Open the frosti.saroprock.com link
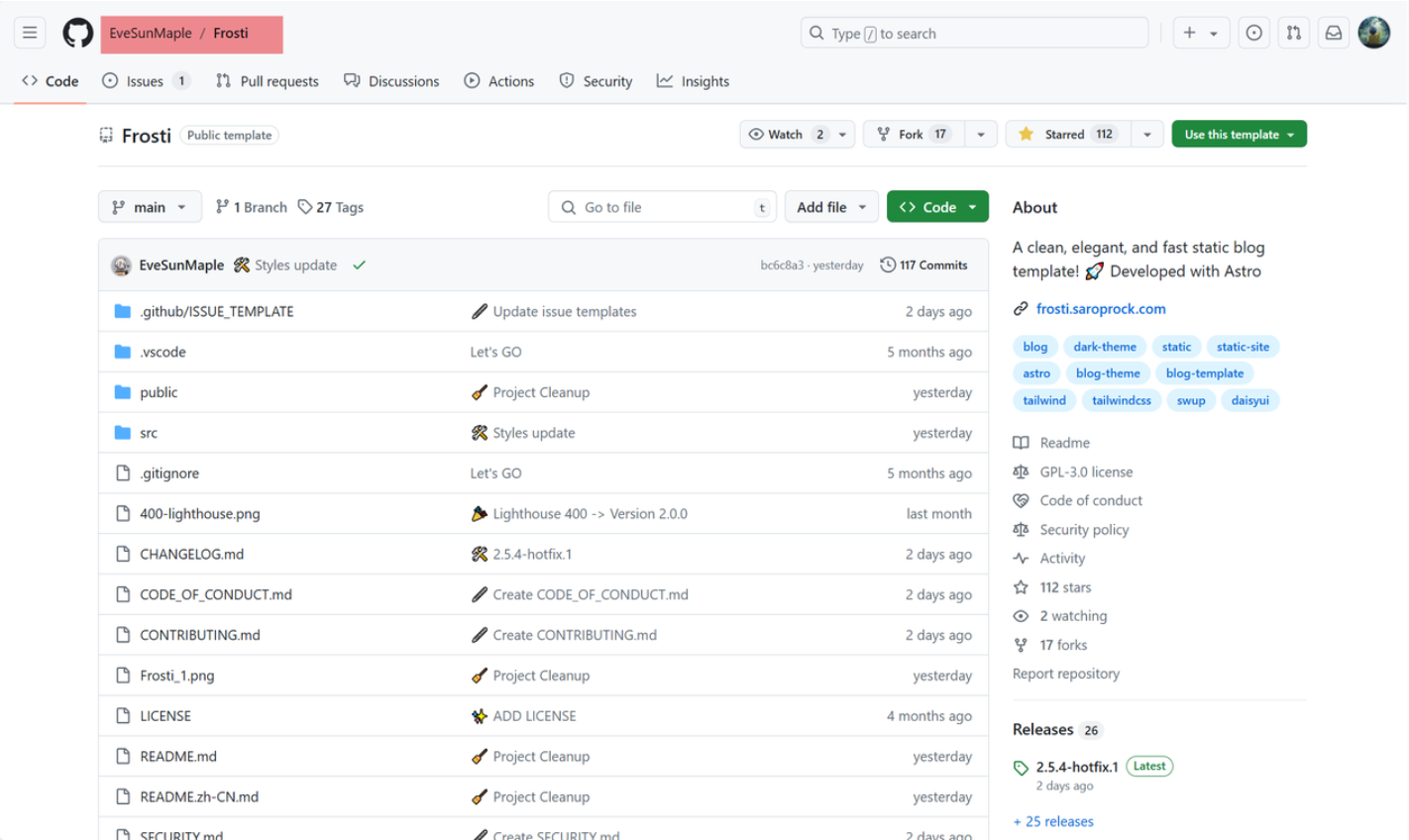1409x840 pixels. click(1101, 309)
